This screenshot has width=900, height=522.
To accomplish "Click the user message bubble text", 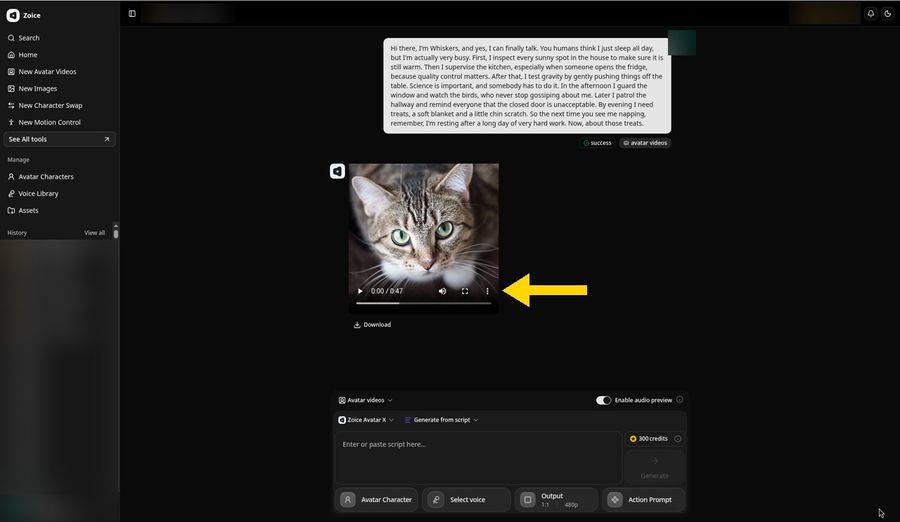I will [x=527, y=86].
